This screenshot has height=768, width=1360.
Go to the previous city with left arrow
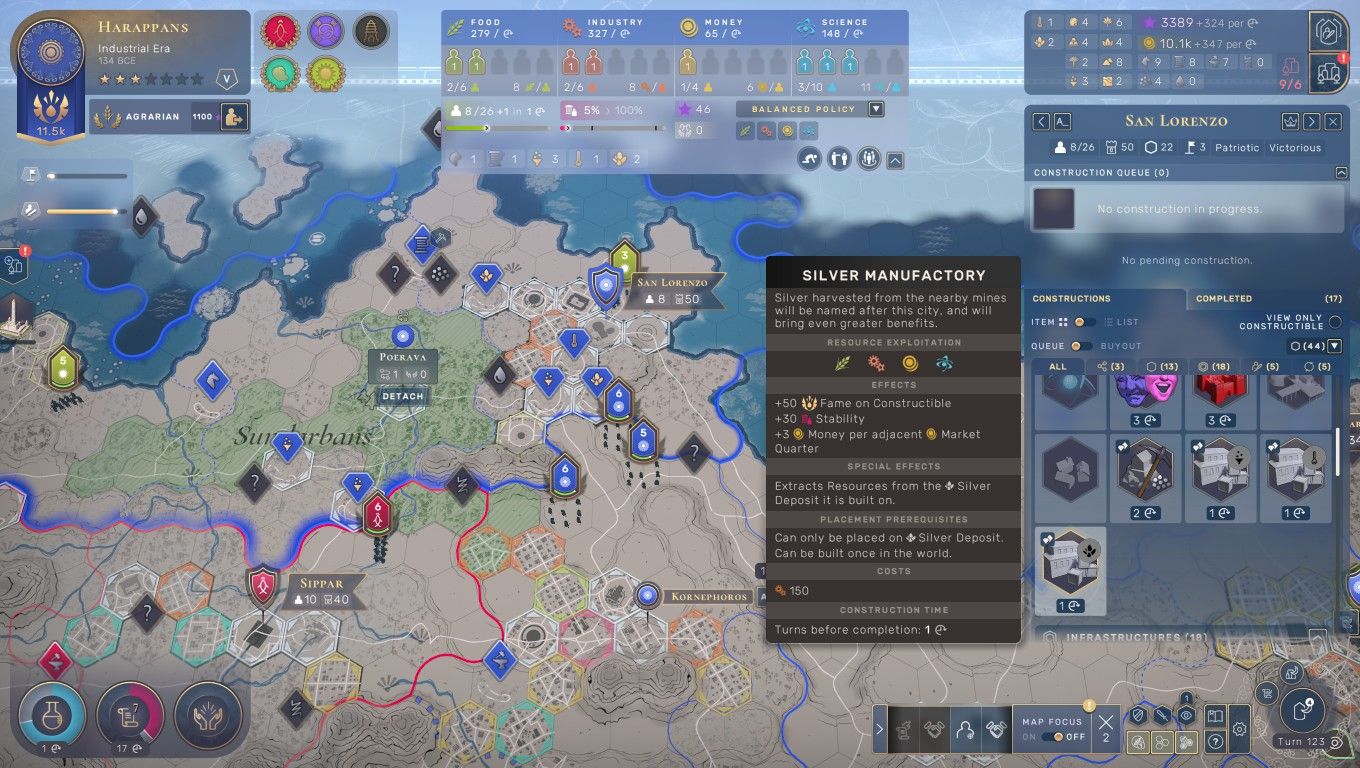pyautogui.click(x=1041, y=121)
